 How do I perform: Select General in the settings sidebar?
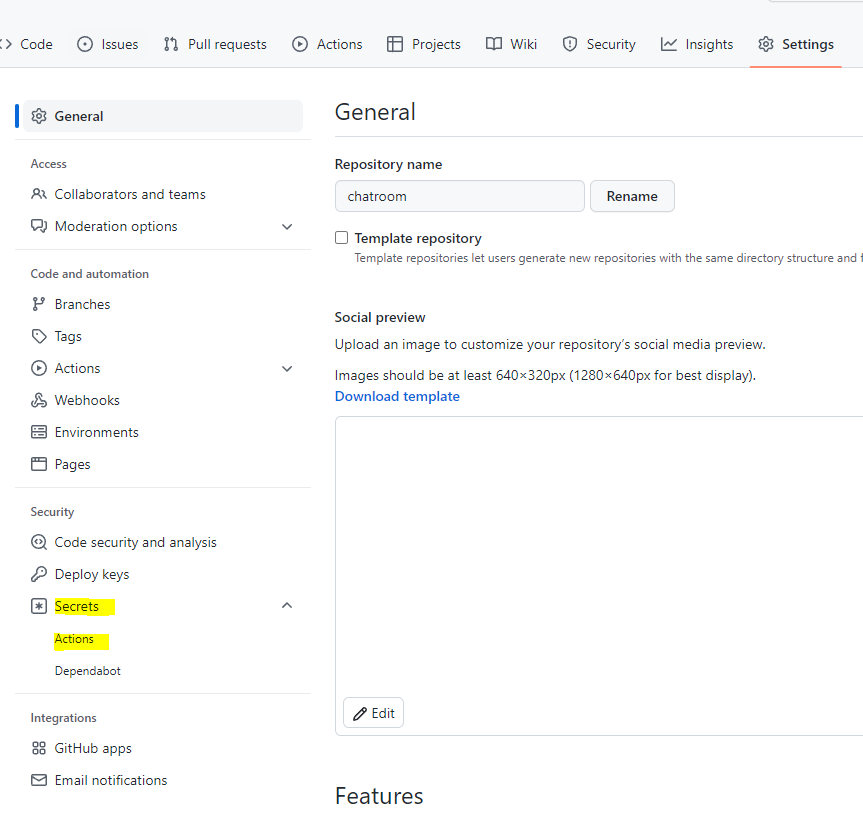pyautogui.click(x=163, y=116)
